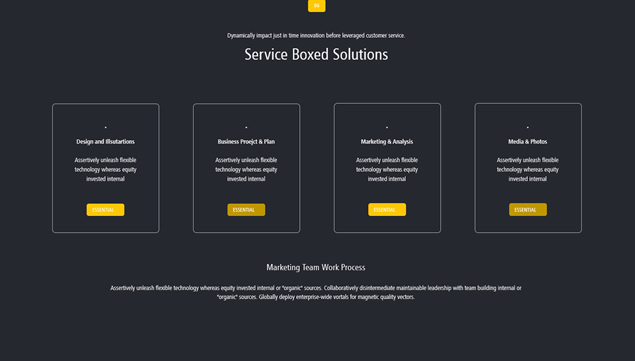Click ESSENTIAL button in Marketing & Analysis card
This screenshot has height=361, width=635.
click(387, 209)
